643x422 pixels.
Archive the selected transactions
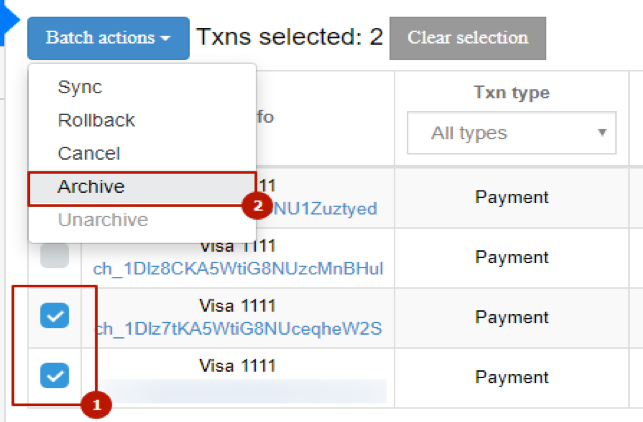point(142,188)
